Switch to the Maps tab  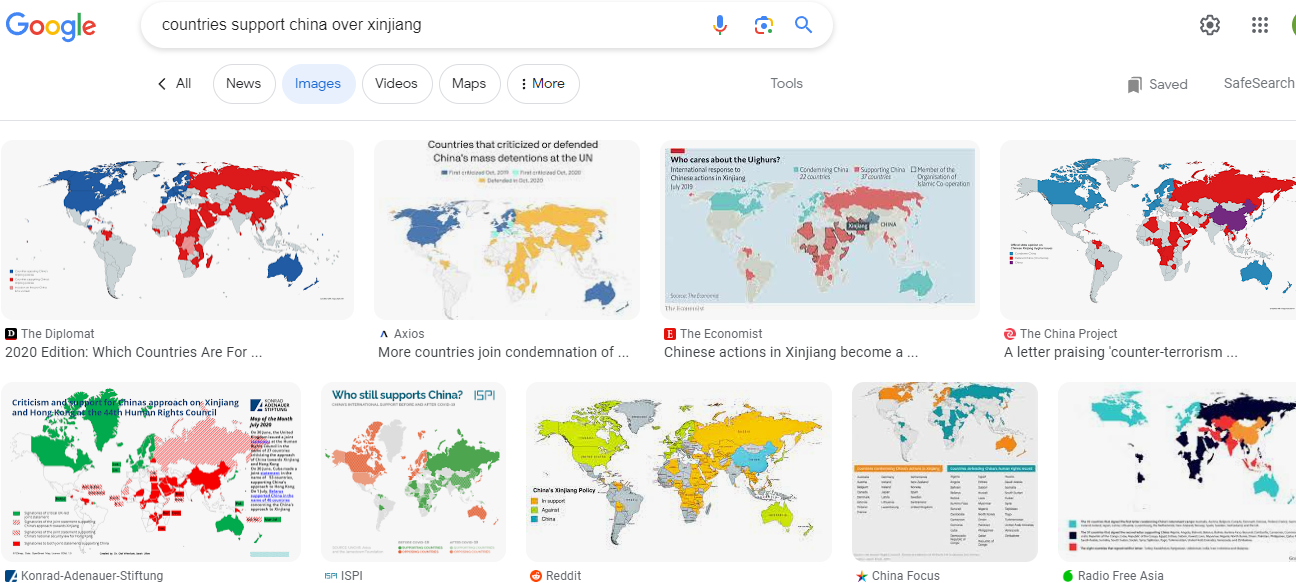point(469,84)
